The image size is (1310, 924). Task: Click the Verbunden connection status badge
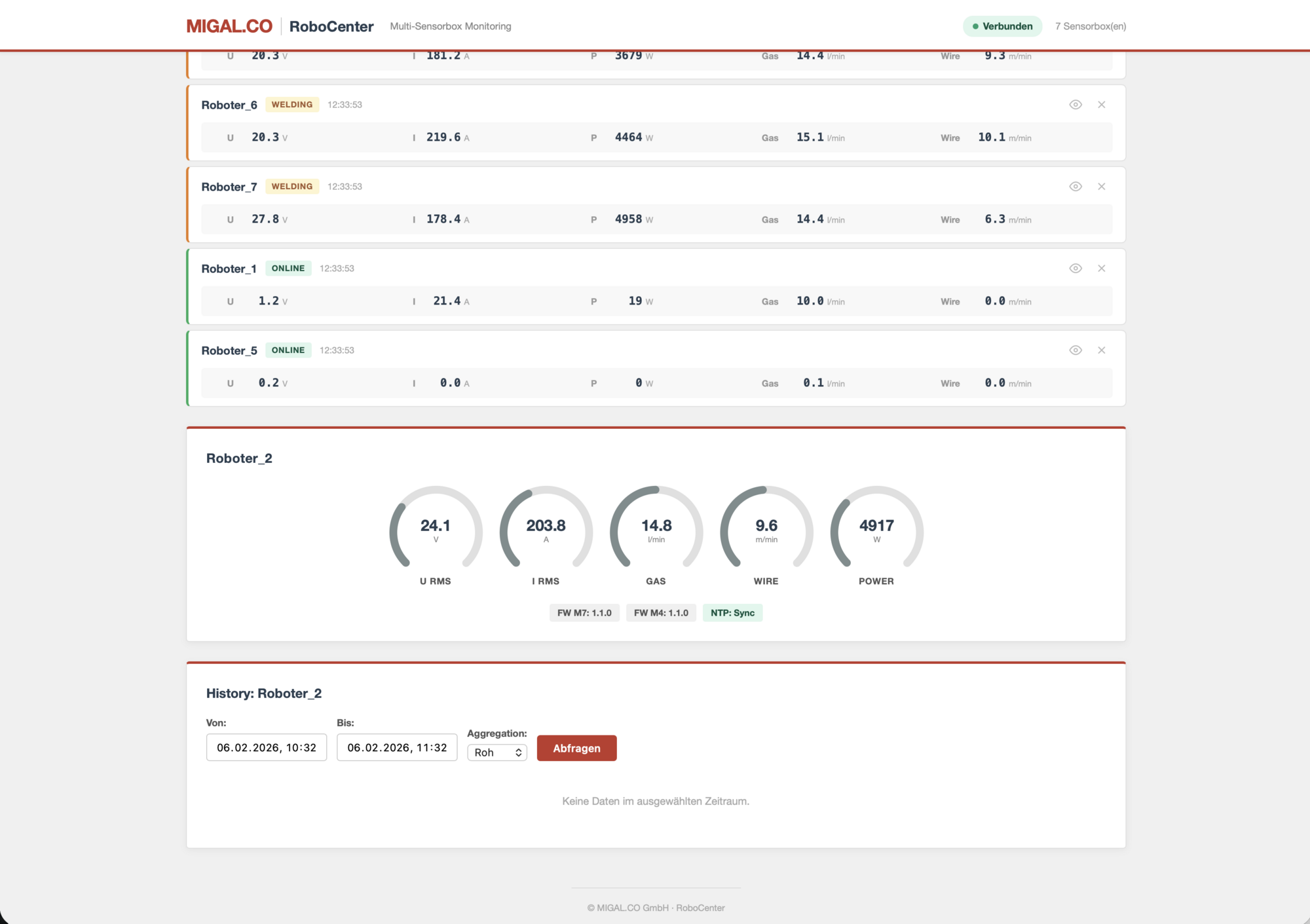coord(1002,26)
